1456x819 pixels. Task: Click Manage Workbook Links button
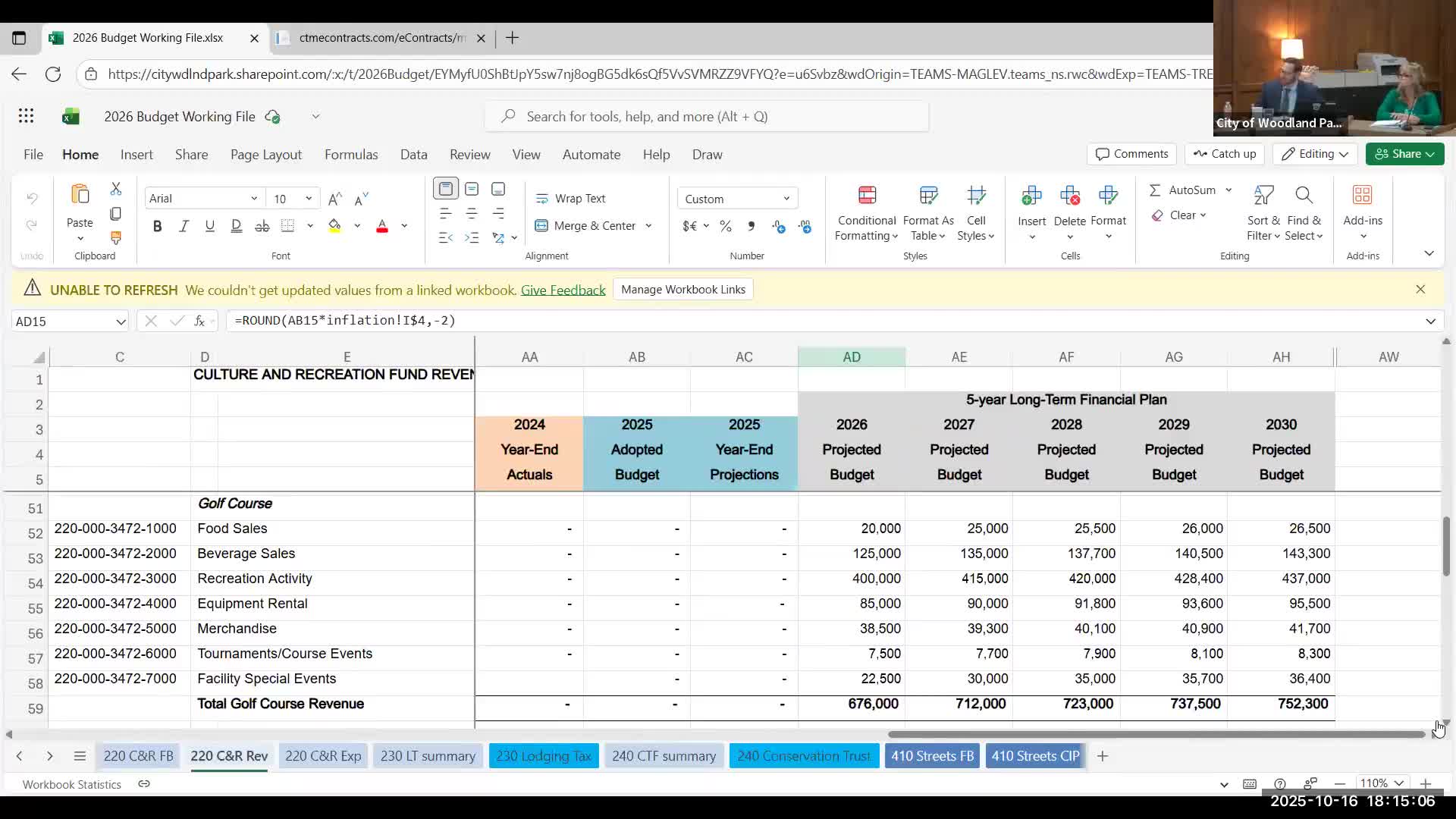[682, 290]
